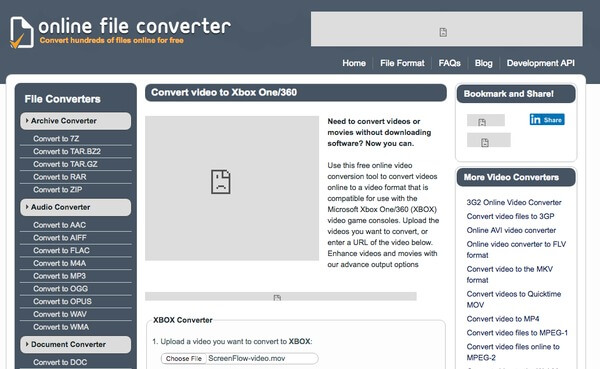Click the broken ad strip above XBOX Converter
Image resolution: width=600 pixels, height=369 pixels.
coord(280,297)
